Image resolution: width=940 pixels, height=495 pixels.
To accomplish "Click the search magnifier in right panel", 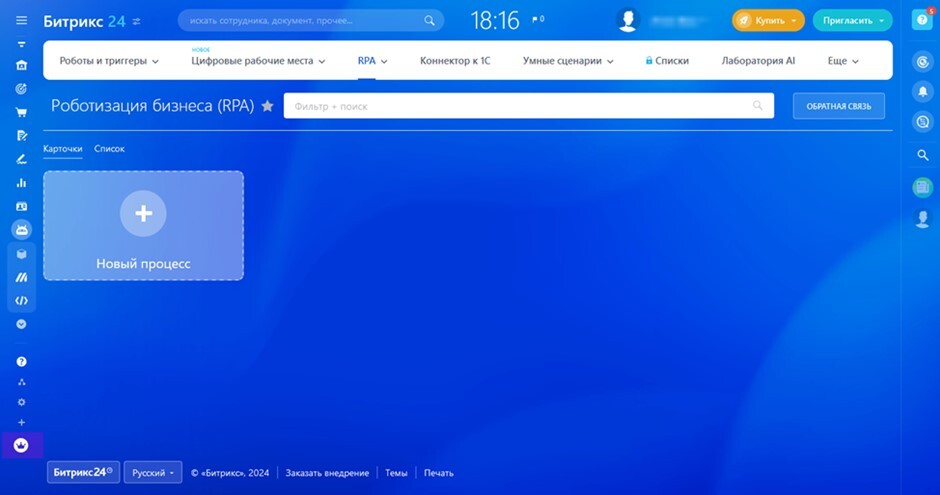I will [x=923, y=155].
